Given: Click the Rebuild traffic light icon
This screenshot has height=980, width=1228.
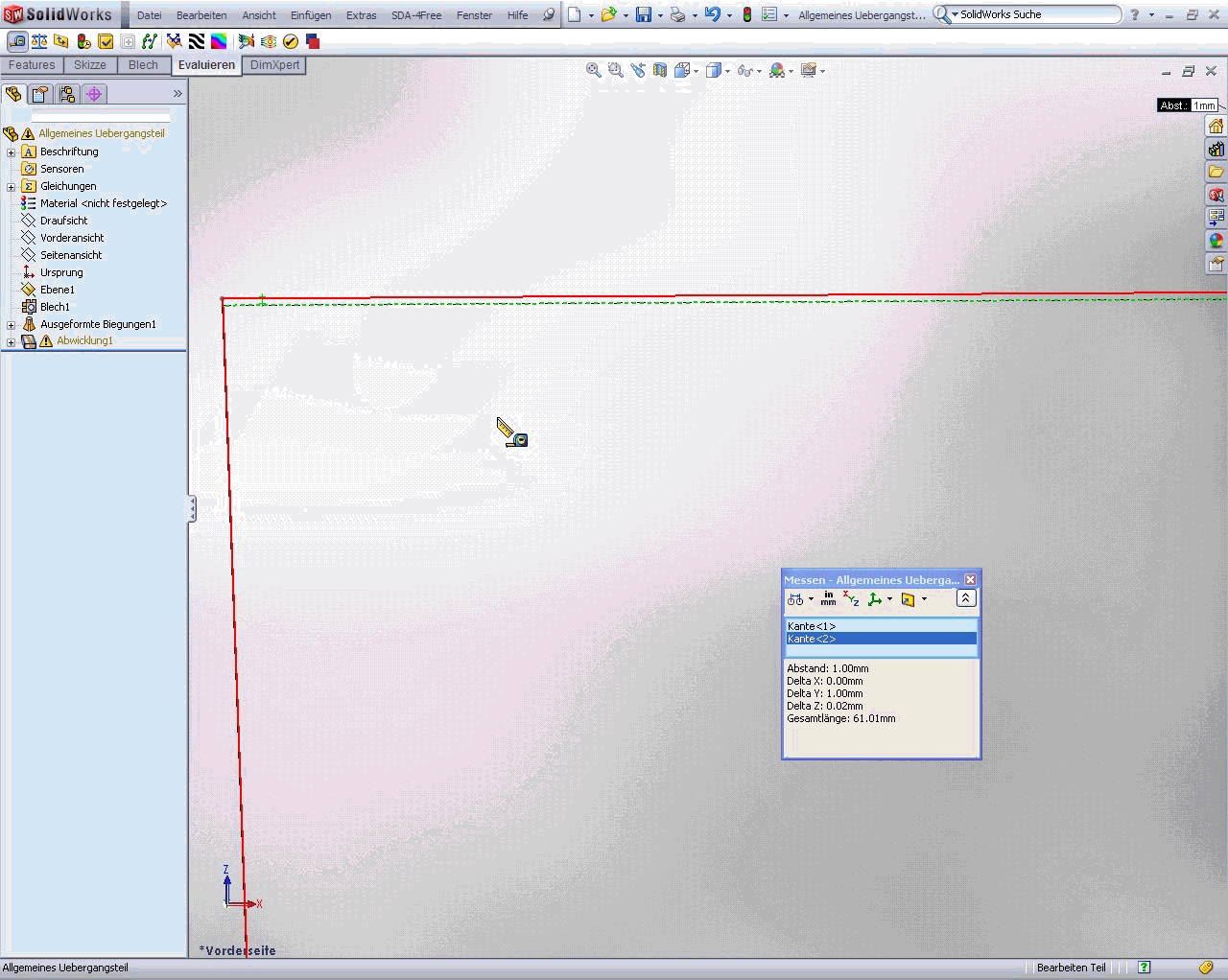Looking at the screenshot, I should 746,14.
